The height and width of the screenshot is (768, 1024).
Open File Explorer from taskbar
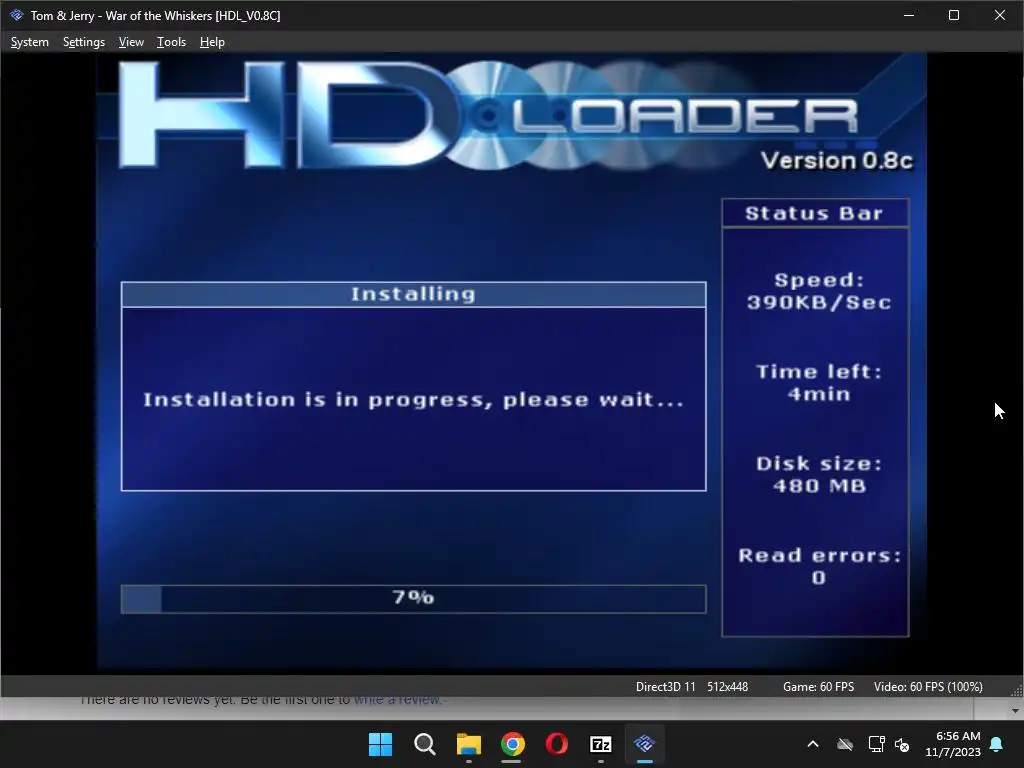tap(468, 744)
